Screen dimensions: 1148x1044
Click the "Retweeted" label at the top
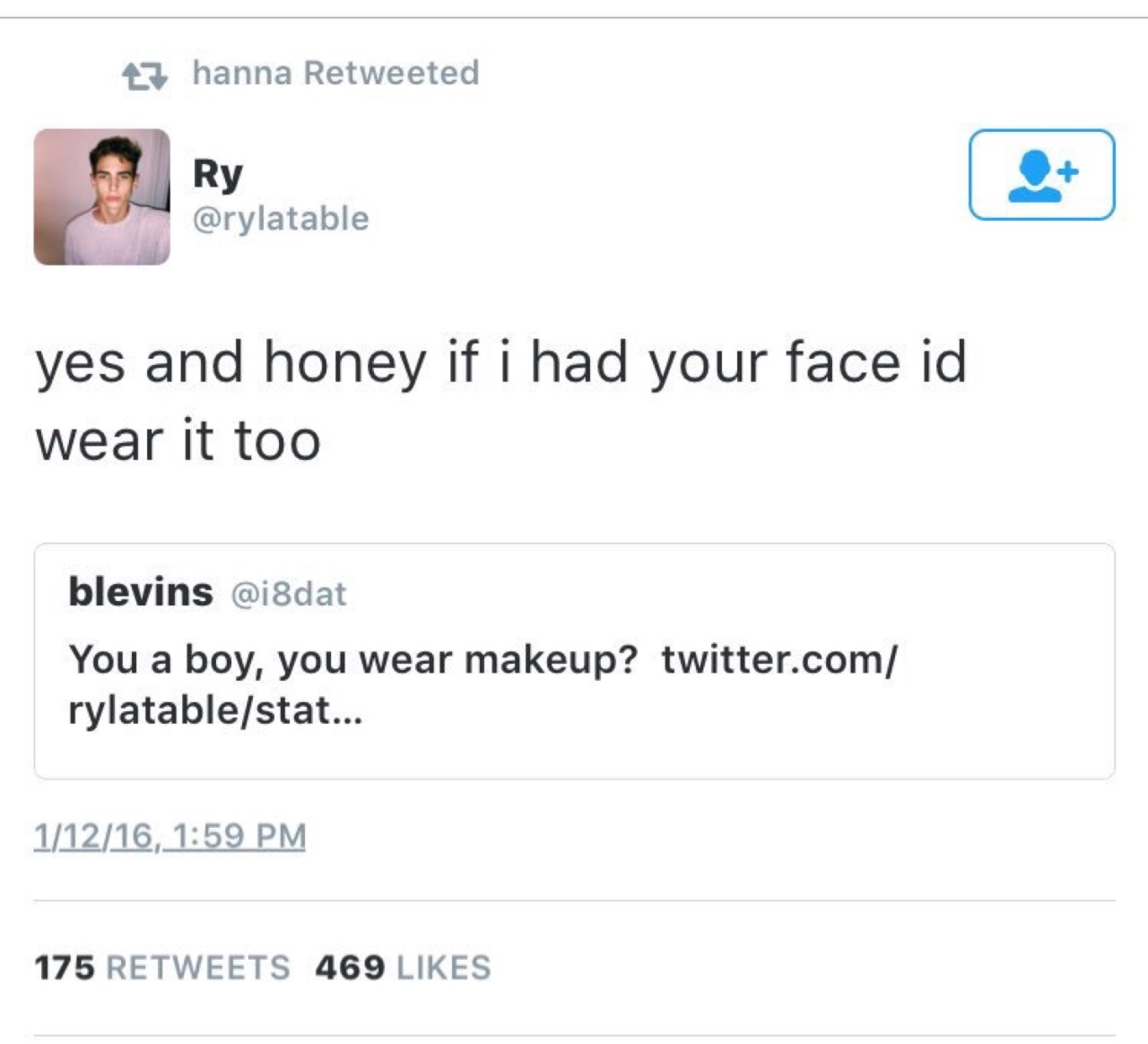pyautogui.click(x=391, y=73)
